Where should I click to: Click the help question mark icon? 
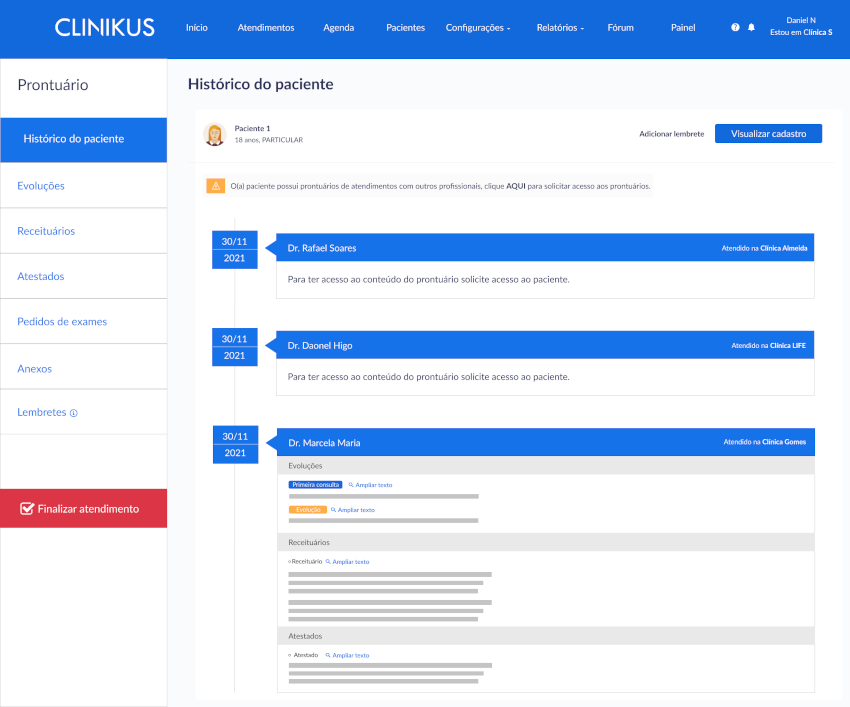736,28
